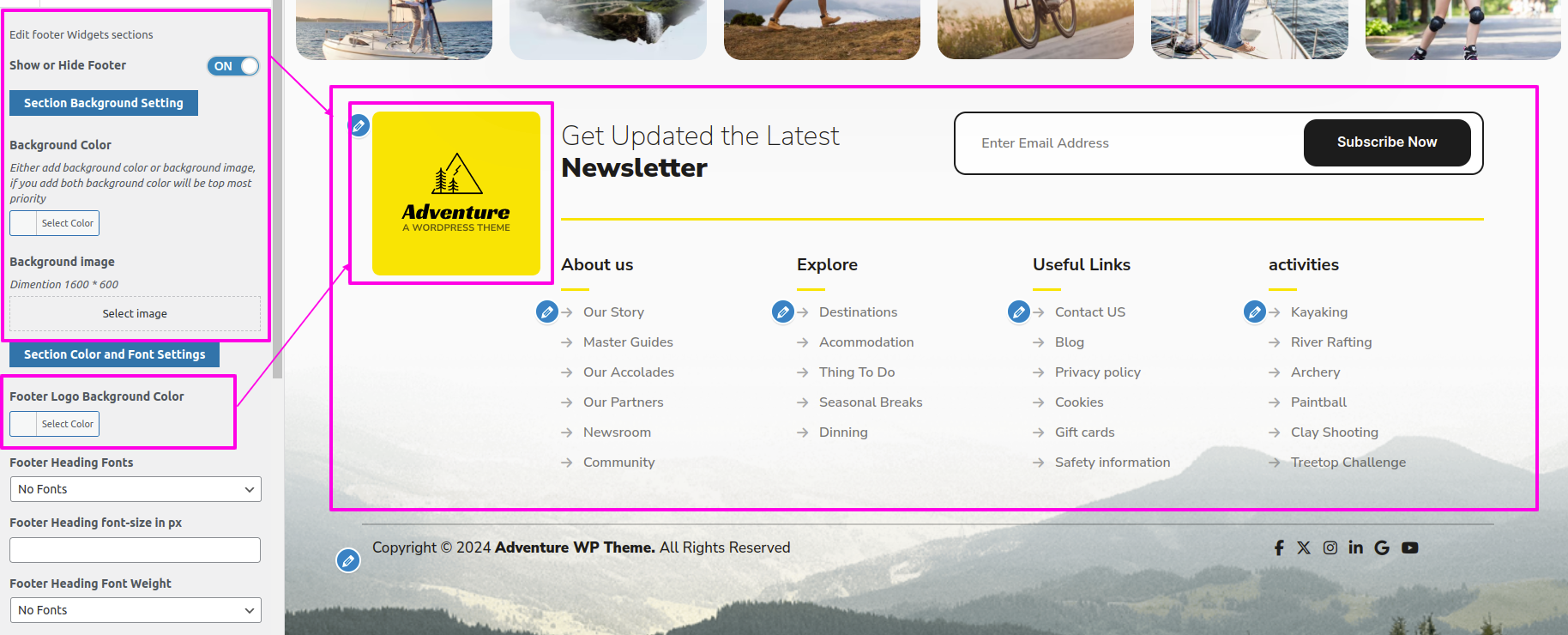Open the Master Guides link
This screenshot has height=635, width=1568.
point(628,342)
